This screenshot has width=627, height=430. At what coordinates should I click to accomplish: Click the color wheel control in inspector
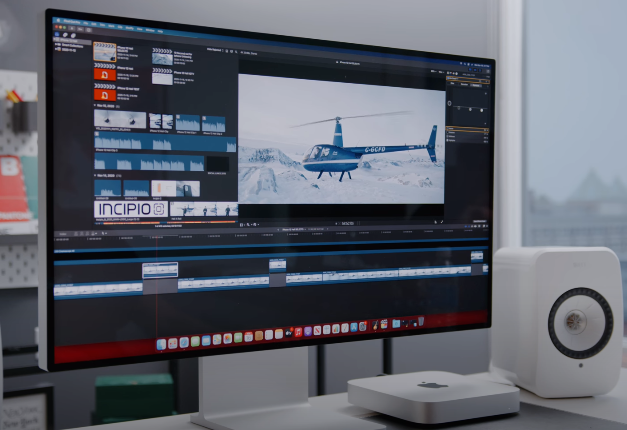tap(449, 103)
